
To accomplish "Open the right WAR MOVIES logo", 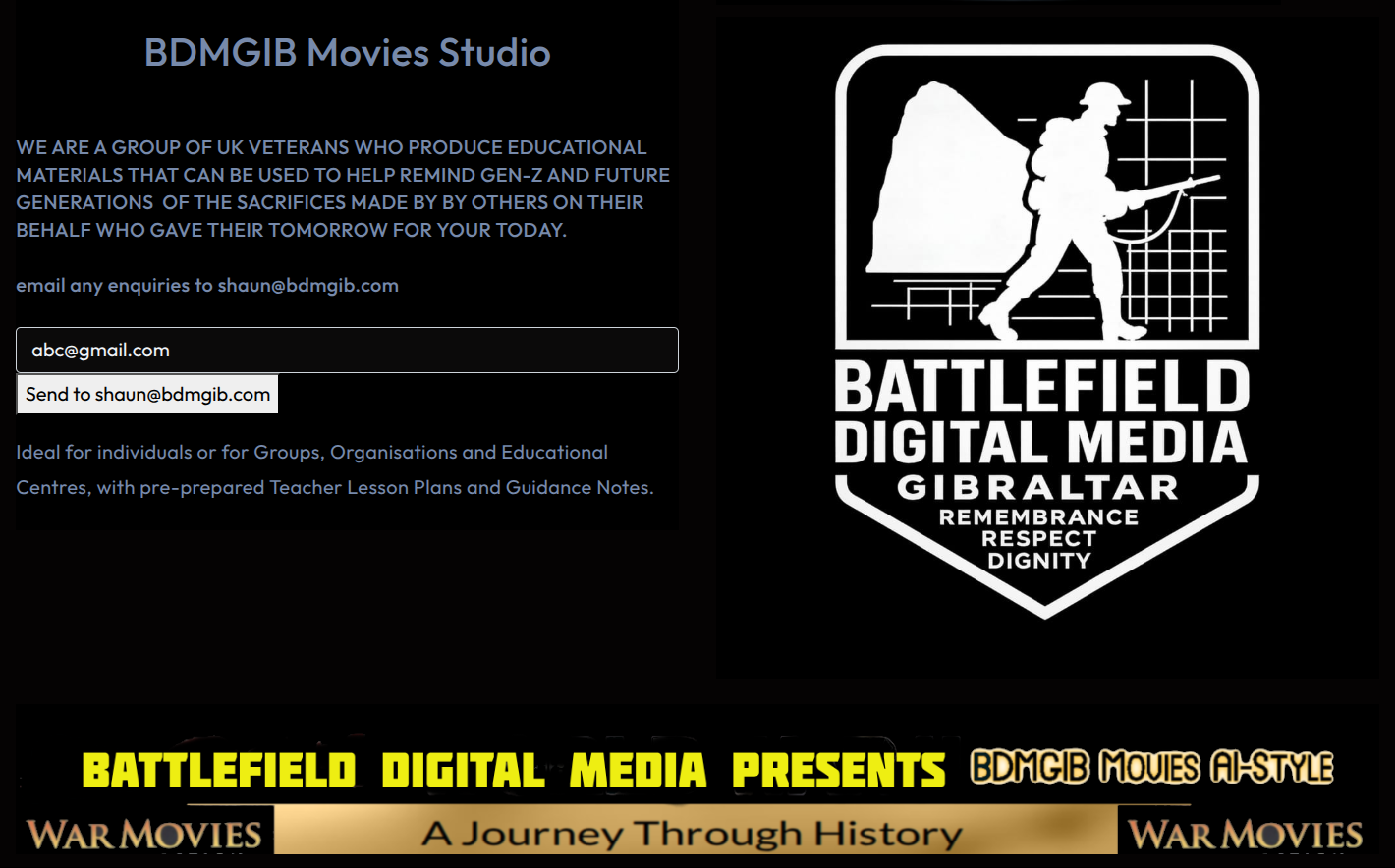I will tap(1246, 835).
